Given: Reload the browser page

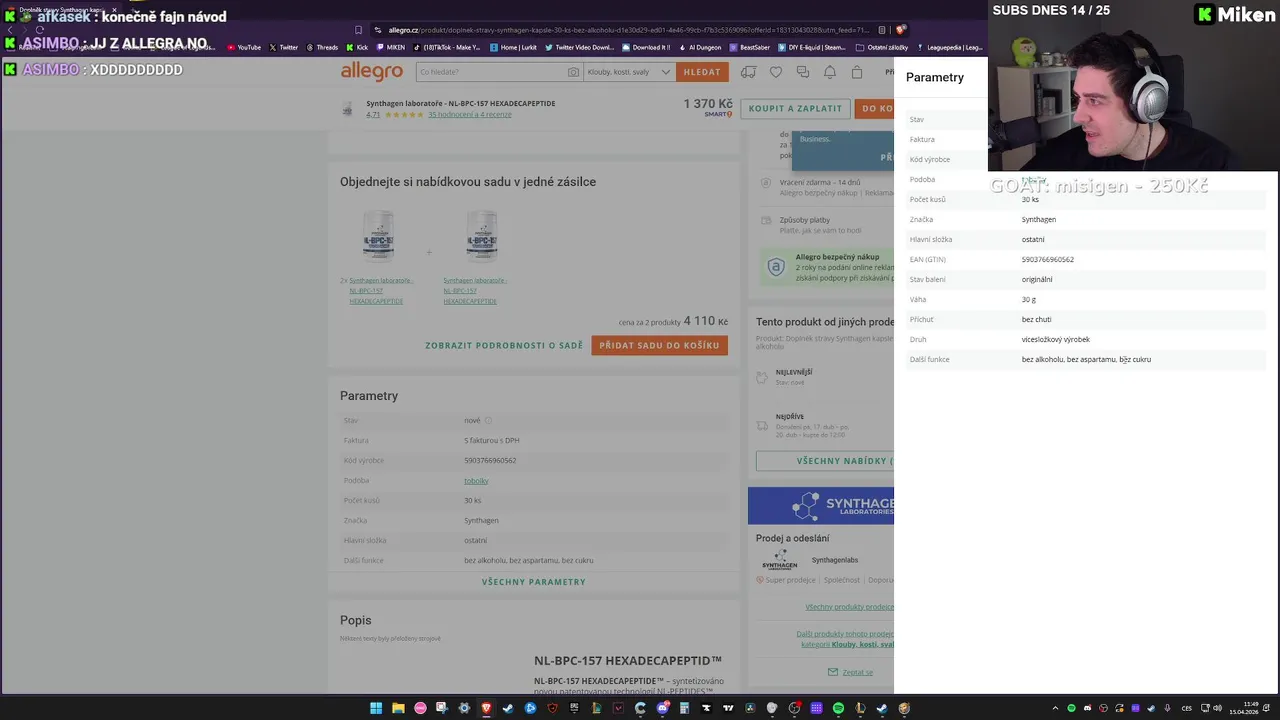Looking at the screenshot, I should click(39, 30).
